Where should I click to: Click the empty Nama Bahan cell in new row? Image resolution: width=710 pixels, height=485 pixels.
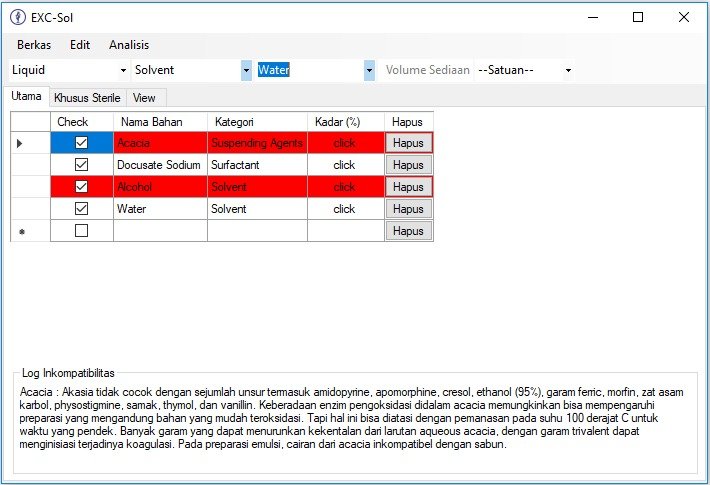(x=160, y=231)
